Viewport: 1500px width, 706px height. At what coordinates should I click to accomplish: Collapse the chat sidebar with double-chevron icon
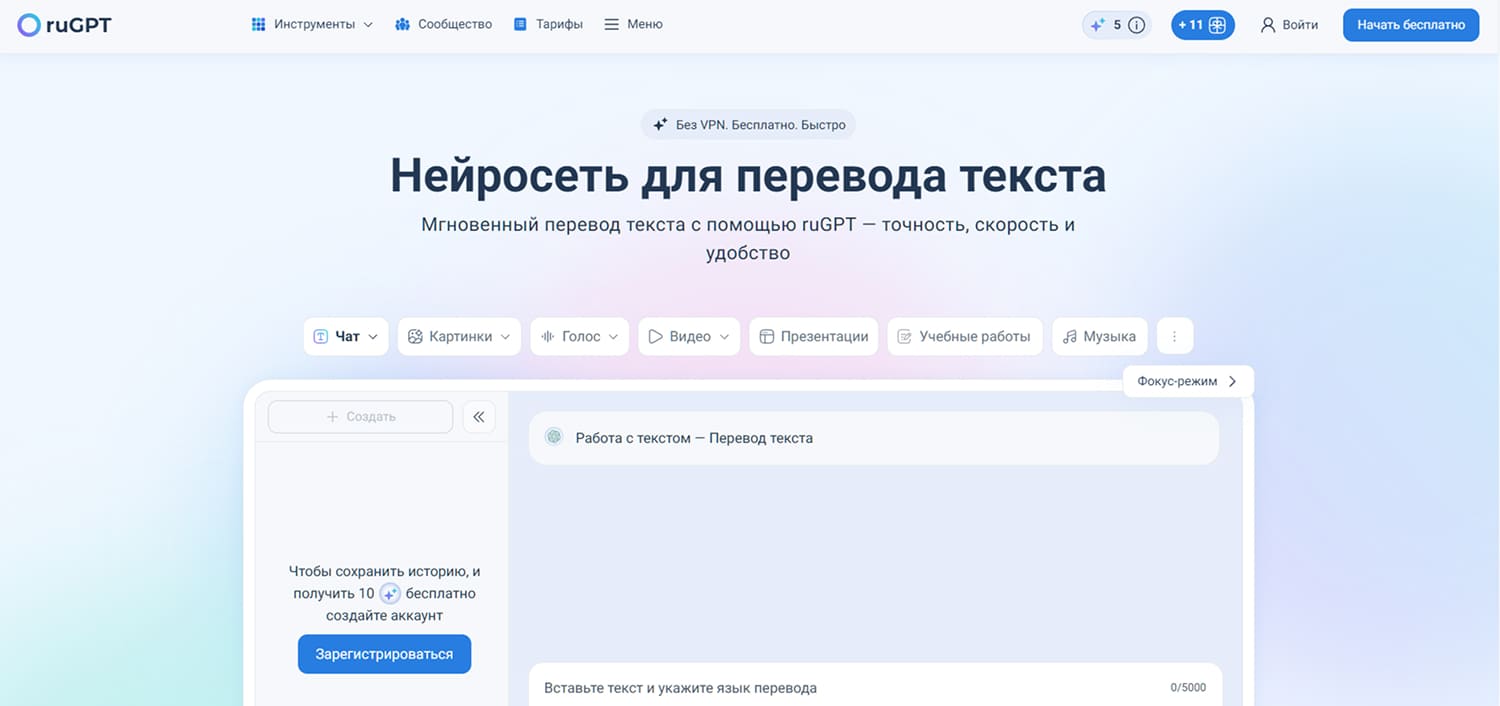[479, 417]
